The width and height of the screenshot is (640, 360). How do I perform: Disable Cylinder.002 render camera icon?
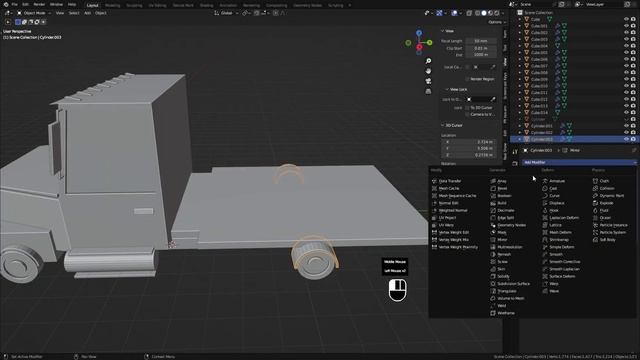(633, 132)
